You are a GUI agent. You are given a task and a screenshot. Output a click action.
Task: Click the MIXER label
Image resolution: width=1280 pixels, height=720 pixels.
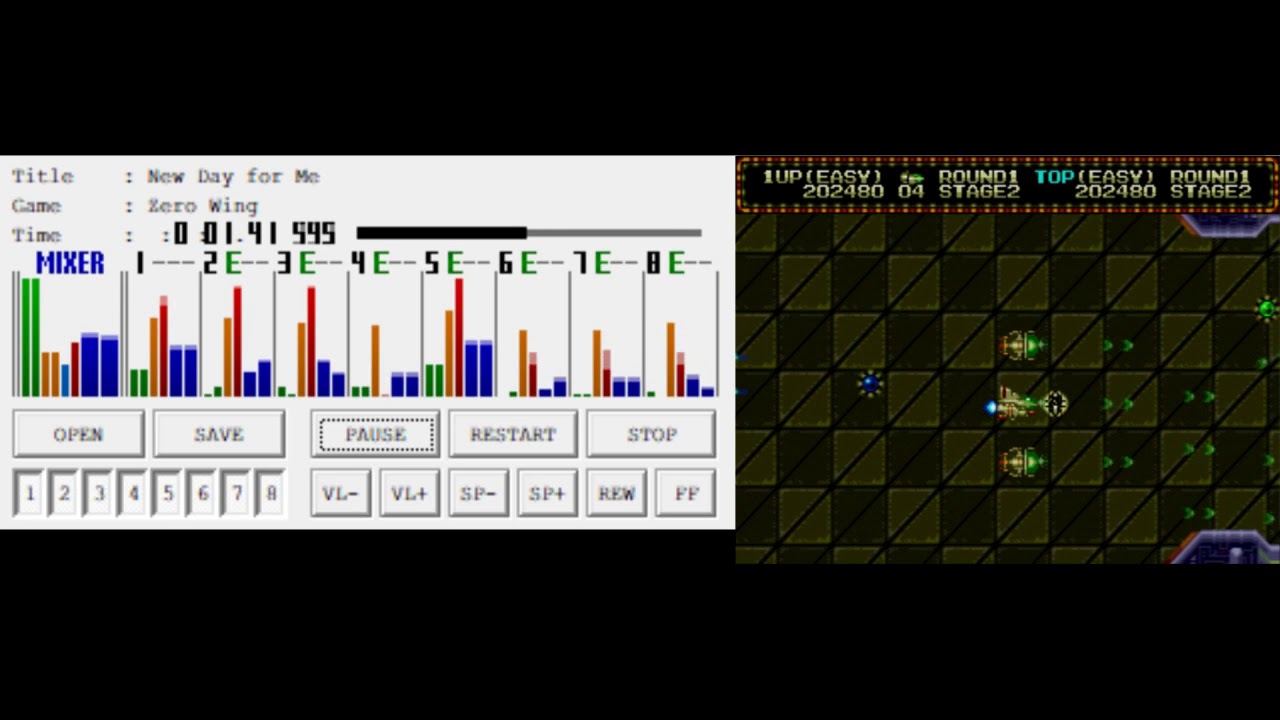coord(70,263)
